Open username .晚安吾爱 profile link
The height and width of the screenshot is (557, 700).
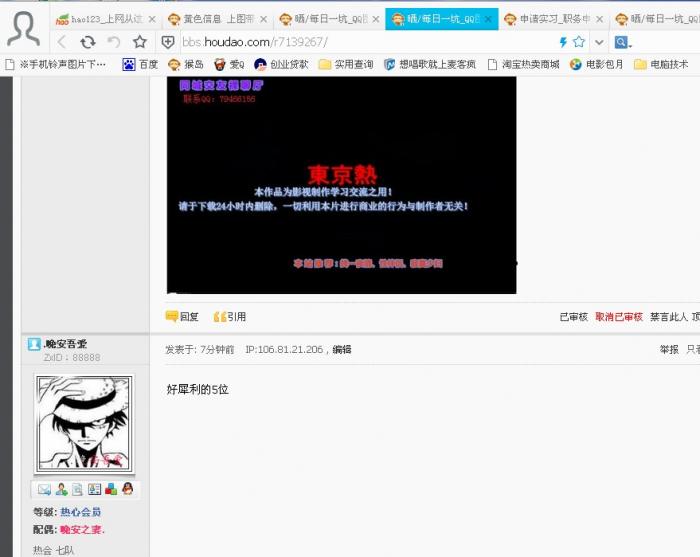tap(66, 344)
